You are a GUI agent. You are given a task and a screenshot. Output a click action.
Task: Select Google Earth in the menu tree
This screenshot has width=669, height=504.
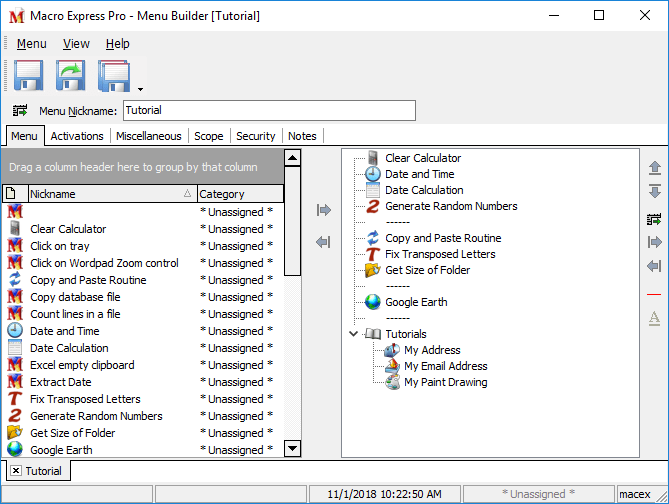(416, 302)
